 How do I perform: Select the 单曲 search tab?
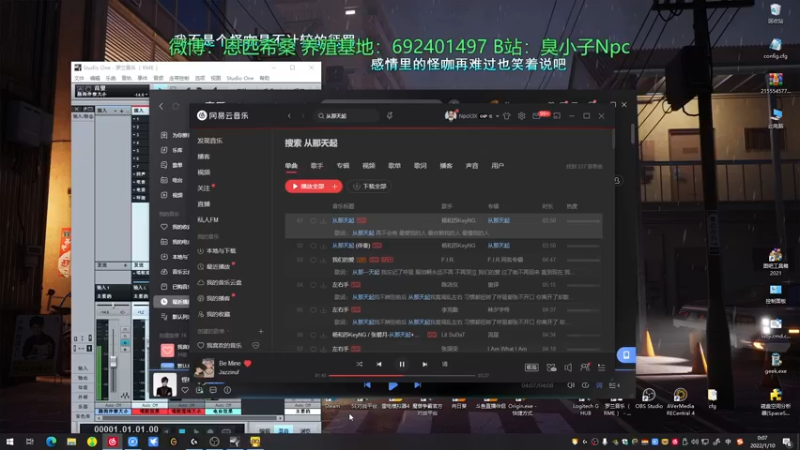pyautogui.click(x=291, y=166)
